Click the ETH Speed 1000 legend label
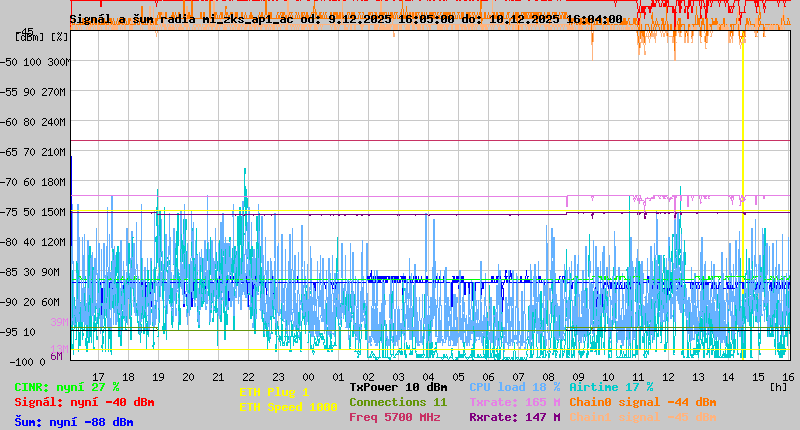 point(288,407)
